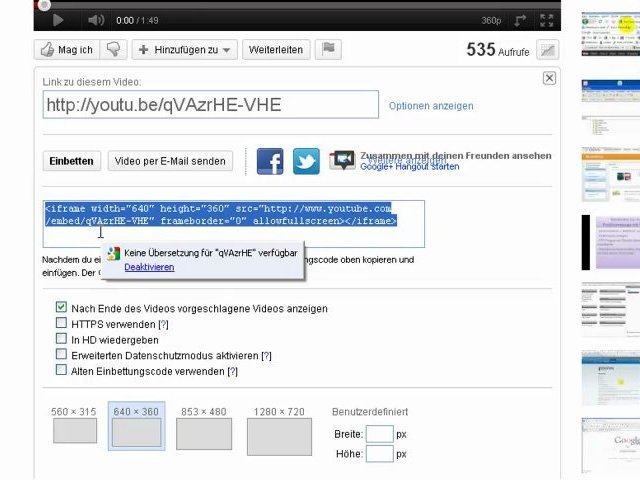Click the 'Deaktivieren' link in translation popup
Screen dimensions: 640x480
[149, 267]
